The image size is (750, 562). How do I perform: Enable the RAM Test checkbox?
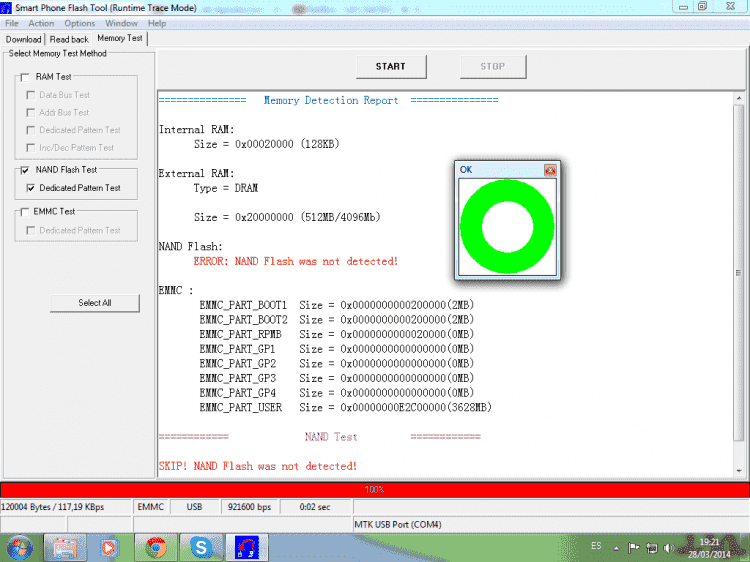25,77
